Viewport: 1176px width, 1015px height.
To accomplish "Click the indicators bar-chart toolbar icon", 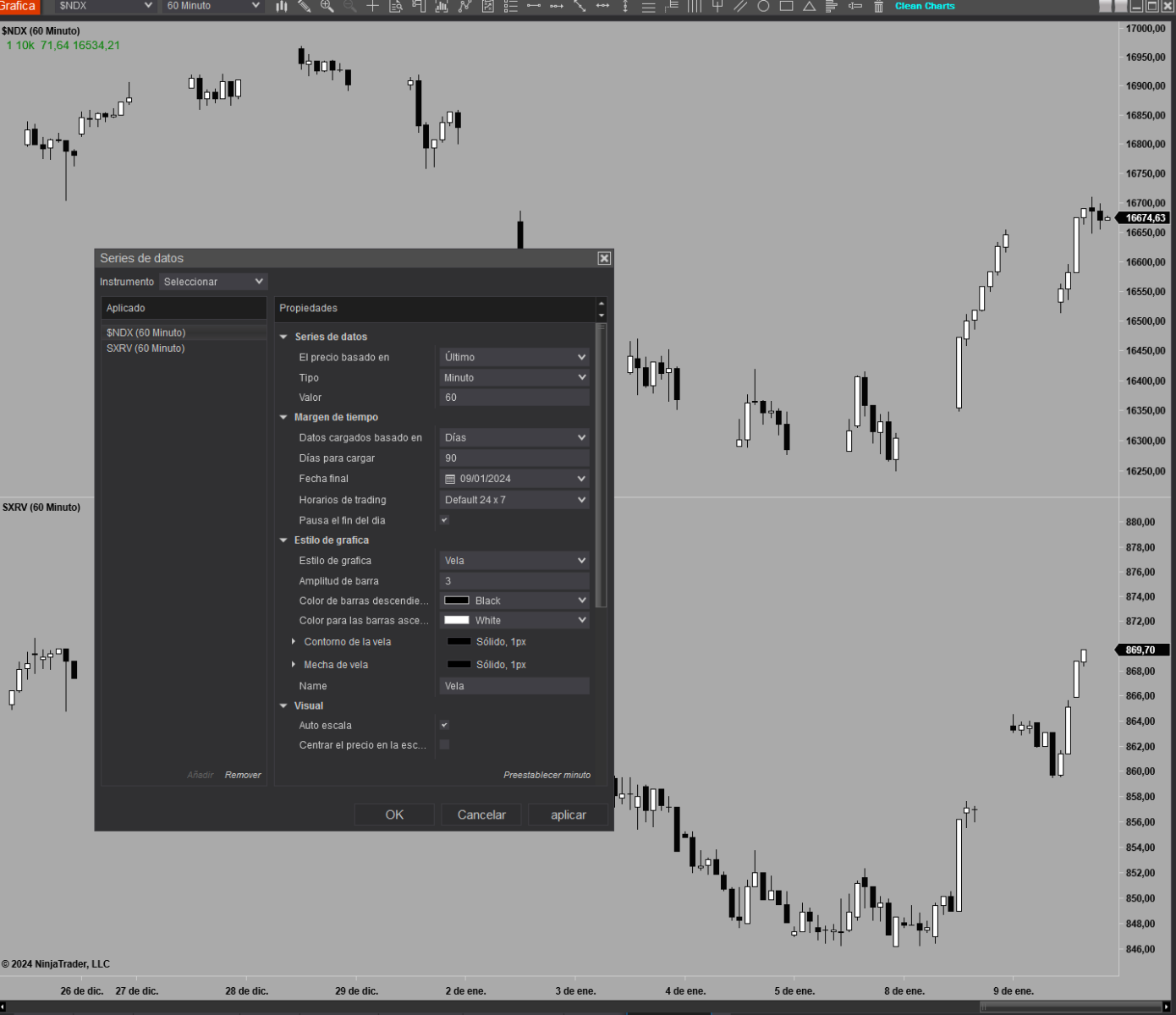I will click(442, 6).
